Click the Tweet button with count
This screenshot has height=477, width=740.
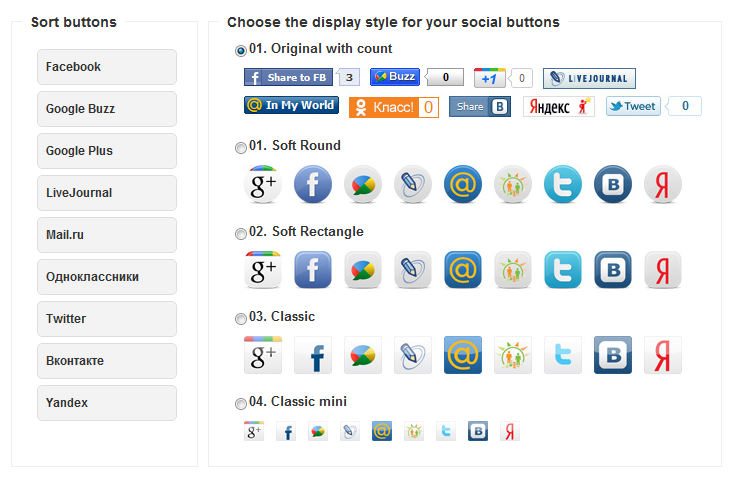(633, 106)
